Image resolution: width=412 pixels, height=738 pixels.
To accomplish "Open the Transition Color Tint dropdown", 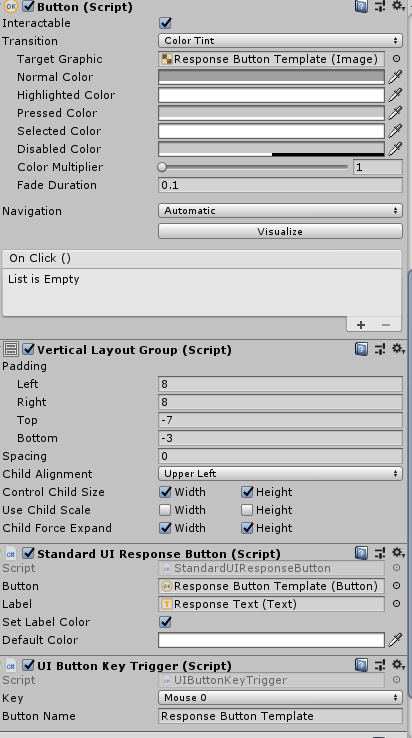I will click(x=280, y=40).
